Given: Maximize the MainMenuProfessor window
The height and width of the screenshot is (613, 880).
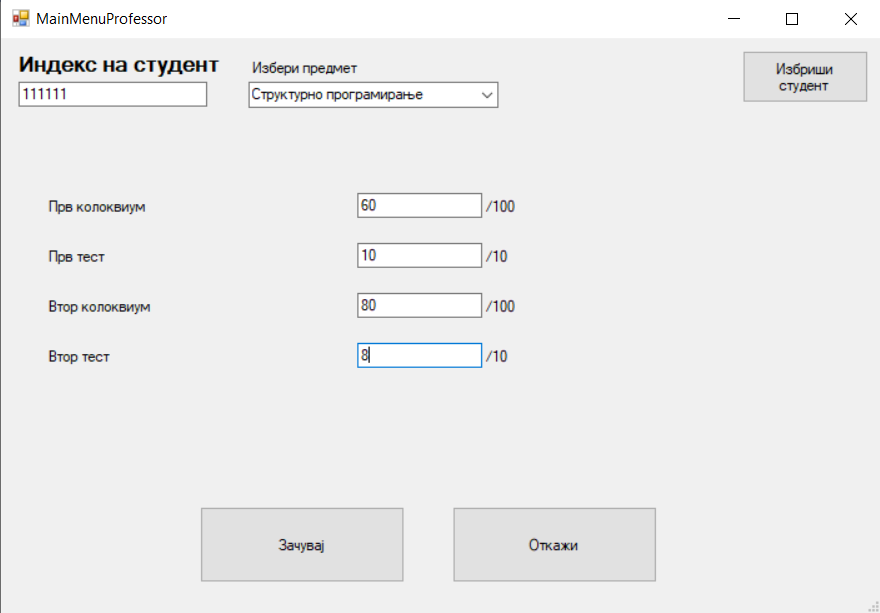Looking at the screenshot, I should point(792,19).
